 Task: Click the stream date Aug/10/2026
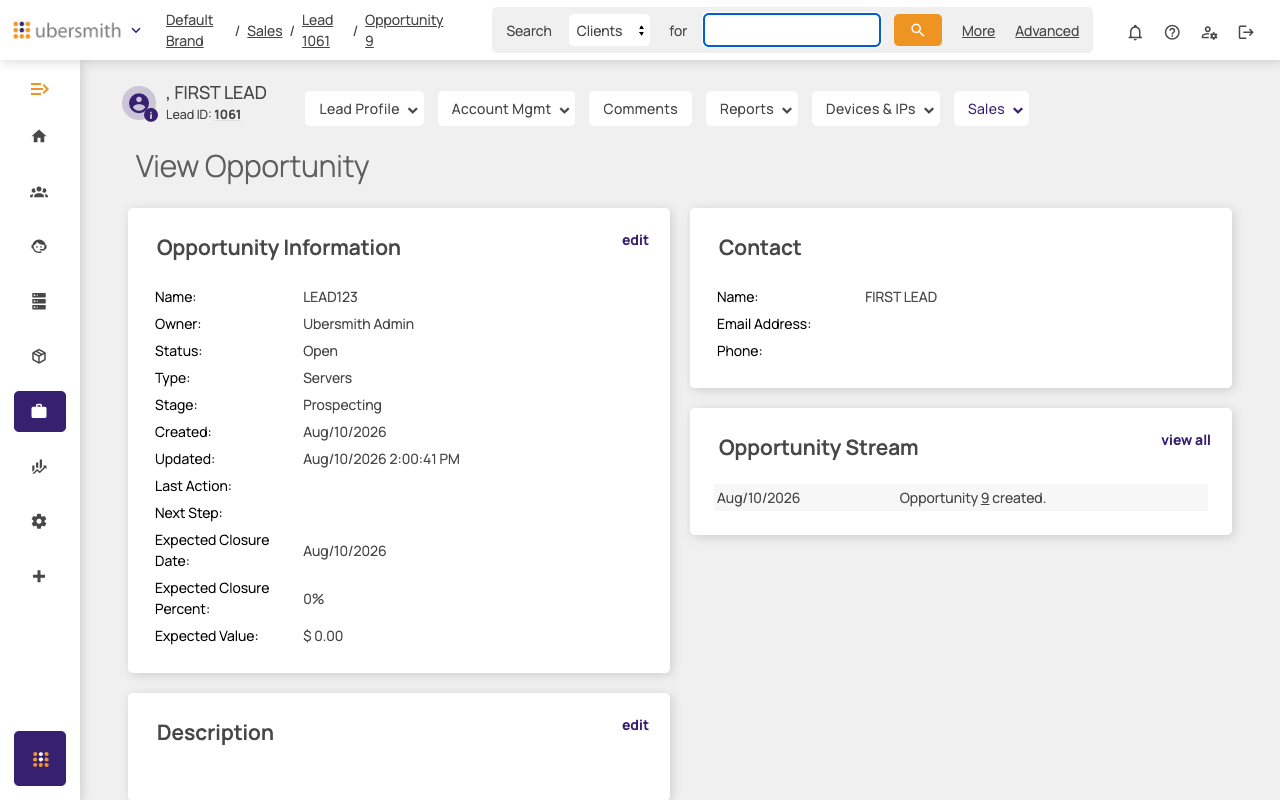pos(758,498)
